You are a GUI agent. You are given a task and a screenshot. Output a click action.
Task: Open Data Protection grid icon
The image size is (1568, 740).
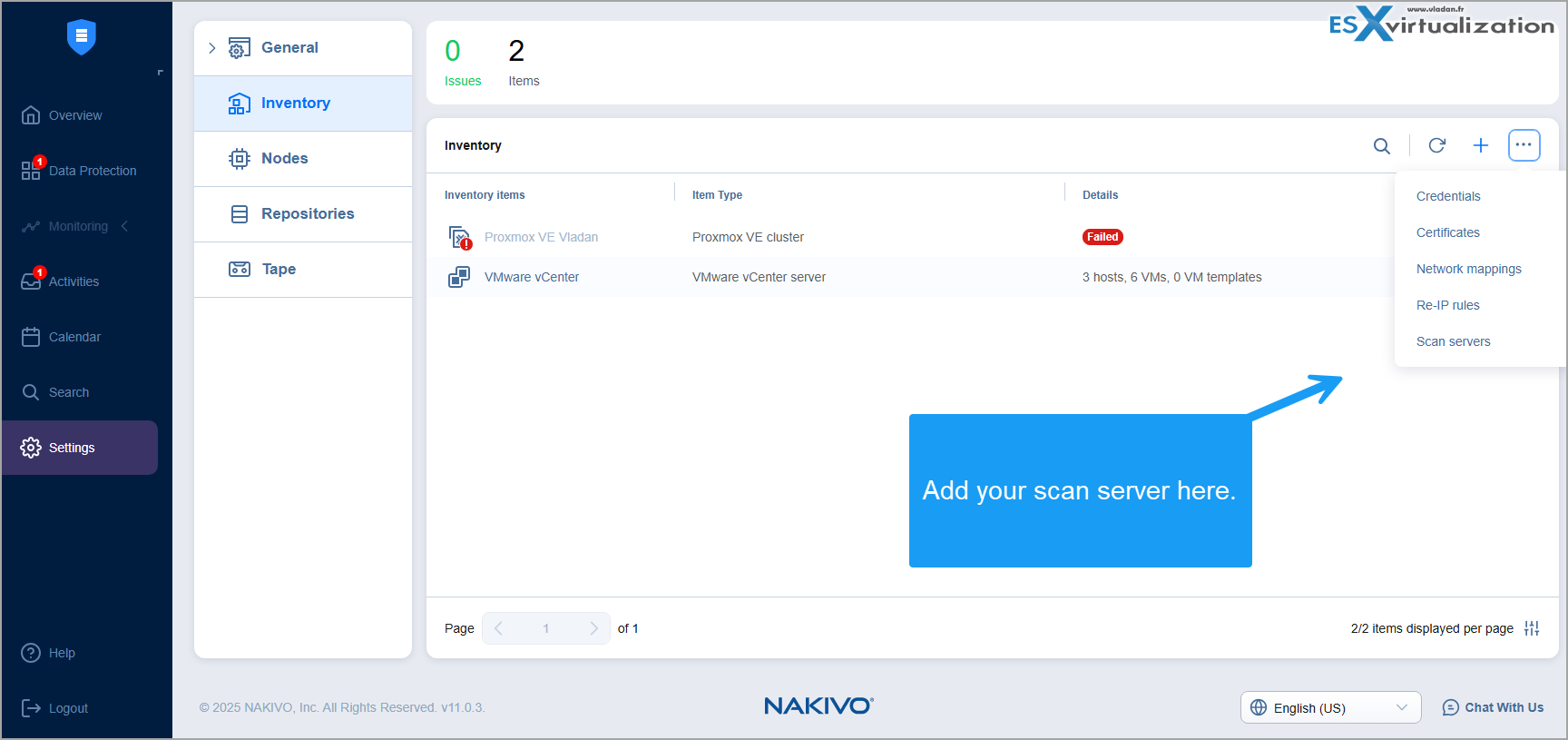tap(31, 171)
